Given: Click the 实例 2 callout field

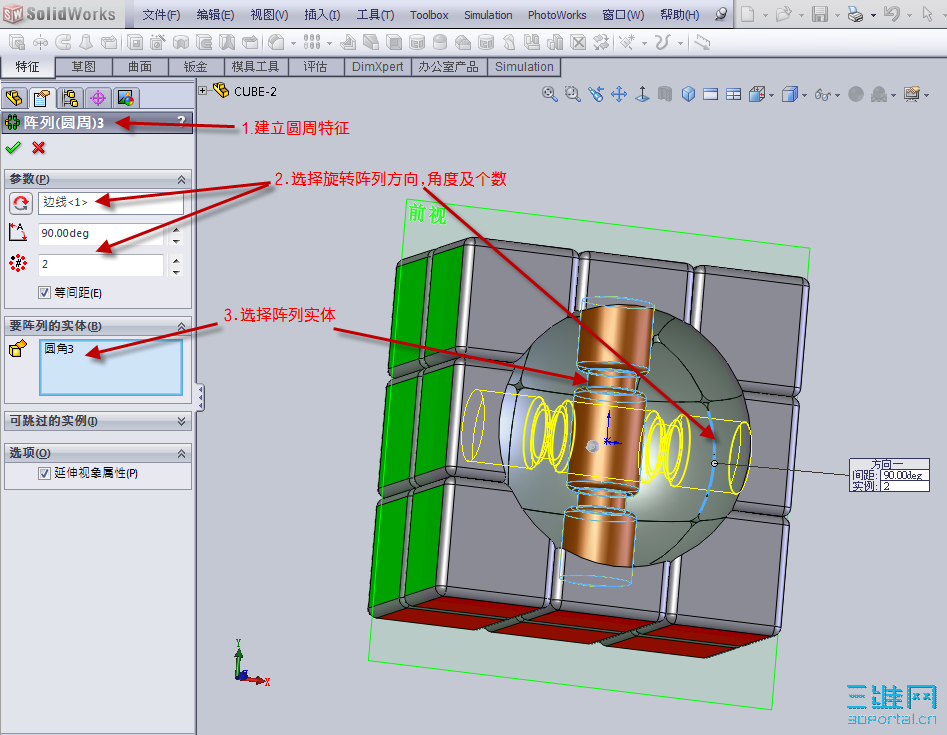Looking at the screenshot, I should pyautogui.click(x=904, y=486).
